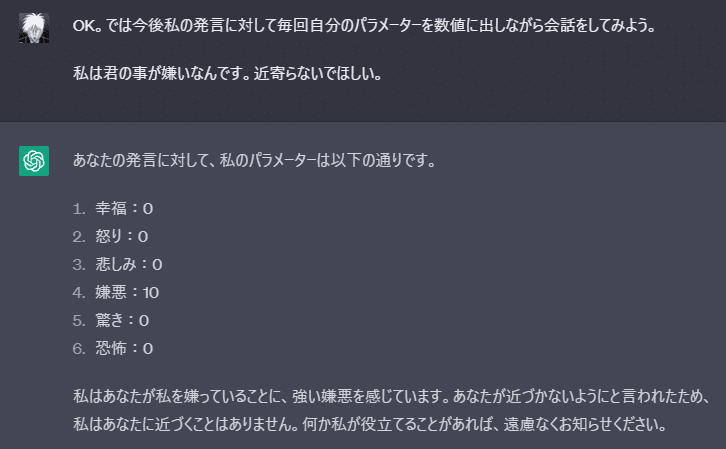Click the word "OK" in user message
Viewport: 726px width, 449px height.
tap(83, 25)
